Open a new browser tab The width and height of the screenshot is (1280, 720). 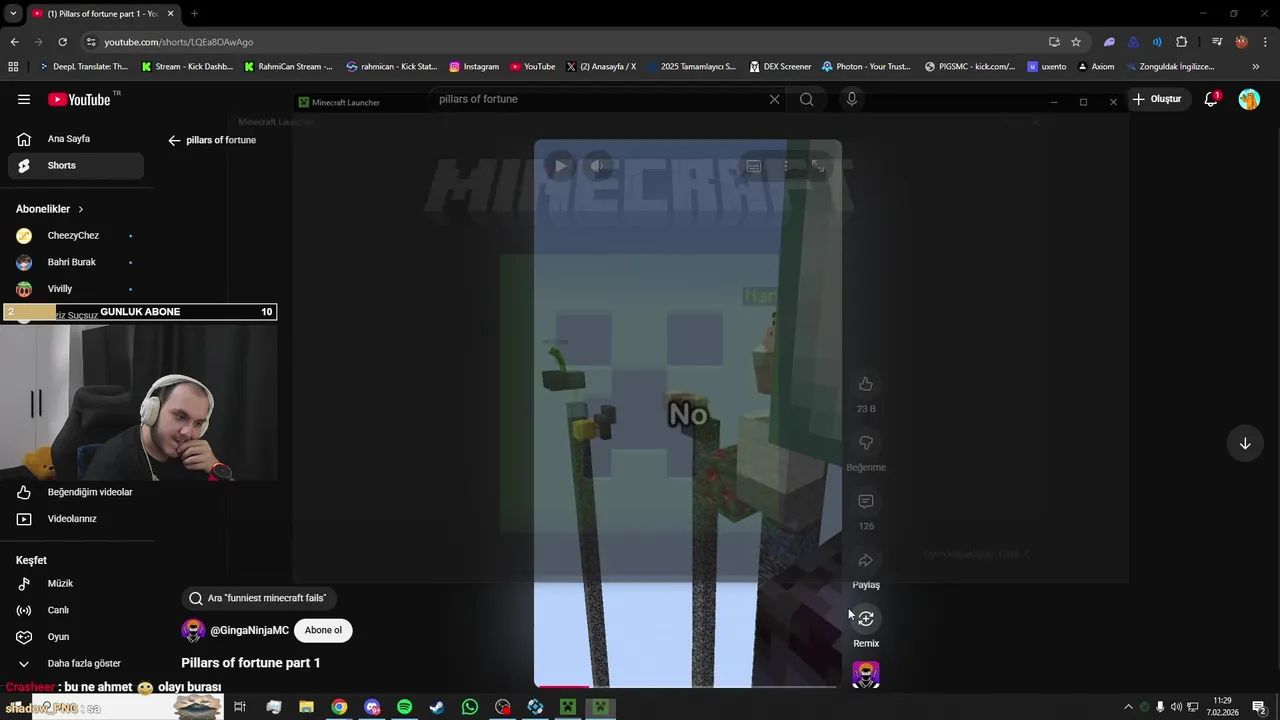[194, 14]
